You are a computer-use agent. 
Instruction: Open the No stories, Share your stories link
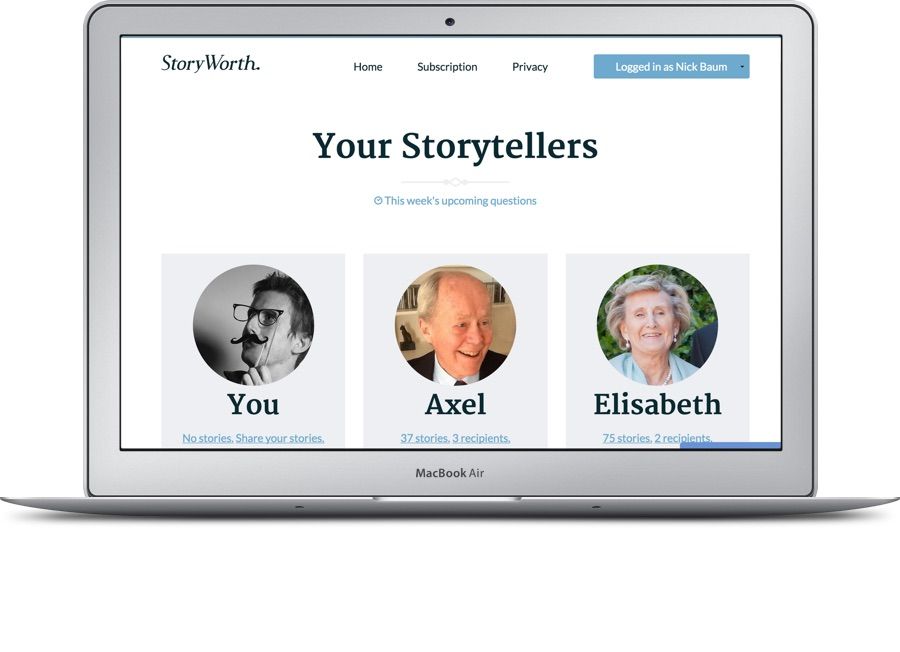point(253,438)
